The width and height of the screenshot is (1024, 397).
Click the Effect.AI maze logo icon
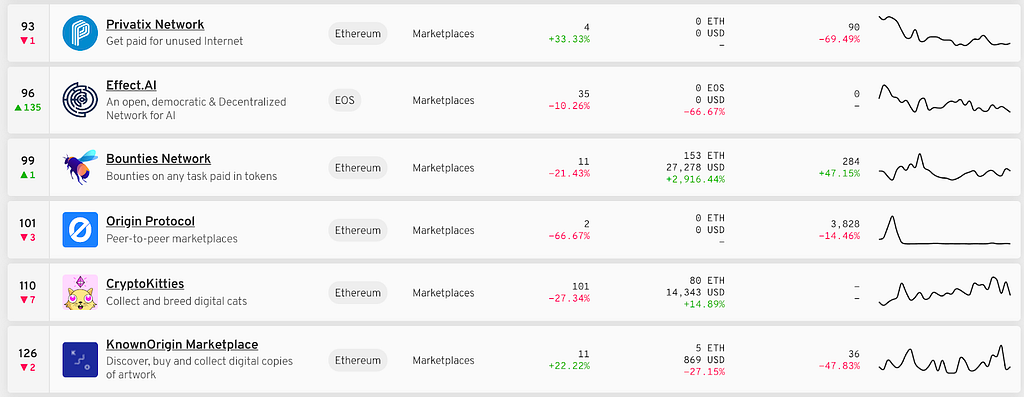pyautogui.click(x=80, y=101)
